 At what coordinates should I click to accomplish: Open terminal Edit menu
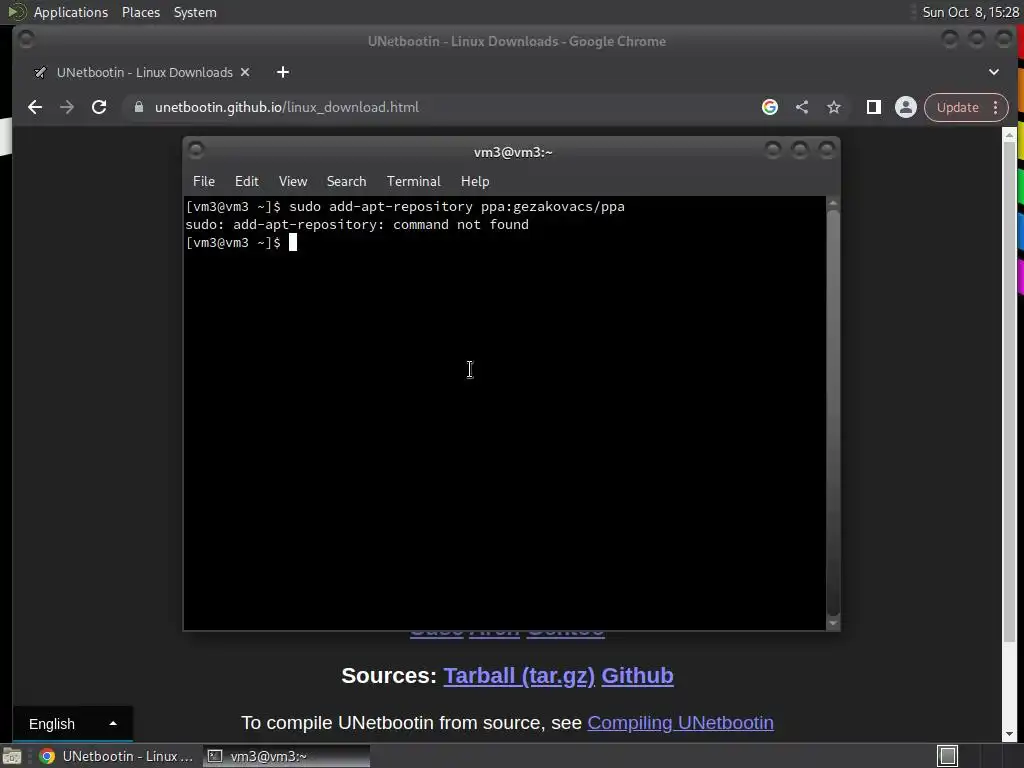247,182
